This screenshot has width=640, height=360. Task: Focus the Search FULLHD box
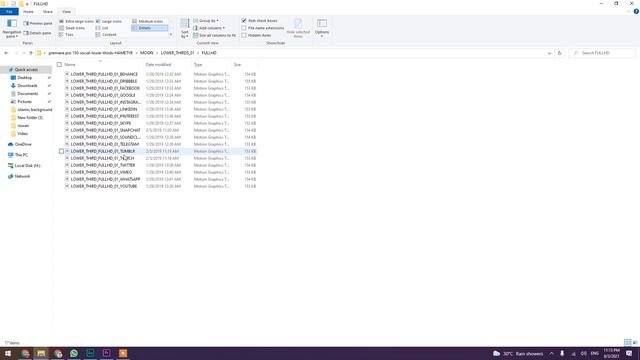click(x=602, y=53)
